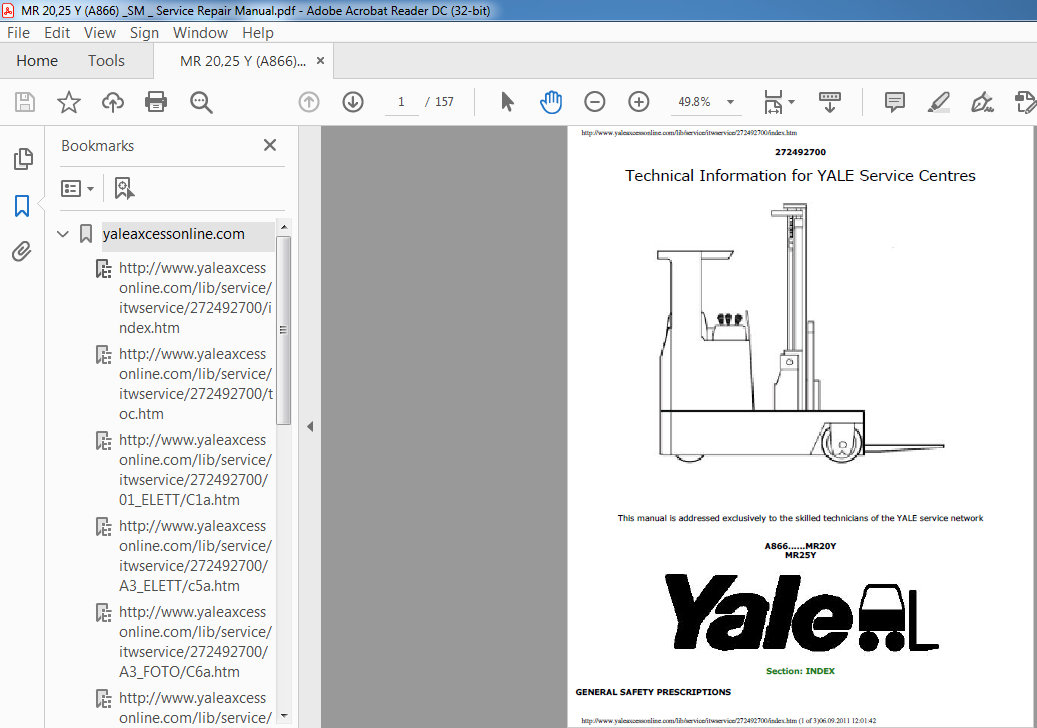1037x728 pixels.
Task: Open the Sign menu
Action: click(144, 32)
